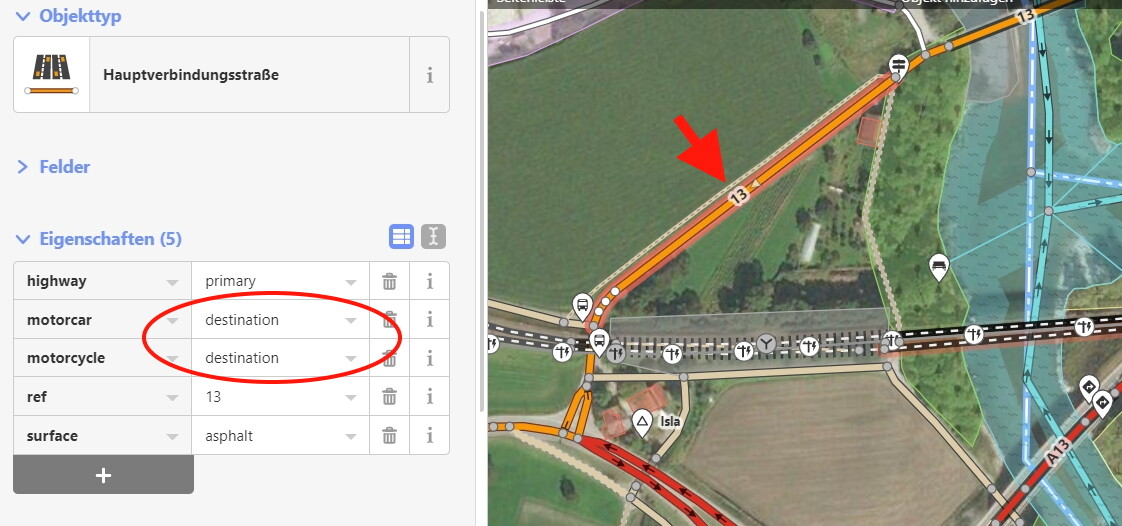The width and height of the screenshot is (1122, 526).
Task: Delete the highway tag
Action: (389, 281)
